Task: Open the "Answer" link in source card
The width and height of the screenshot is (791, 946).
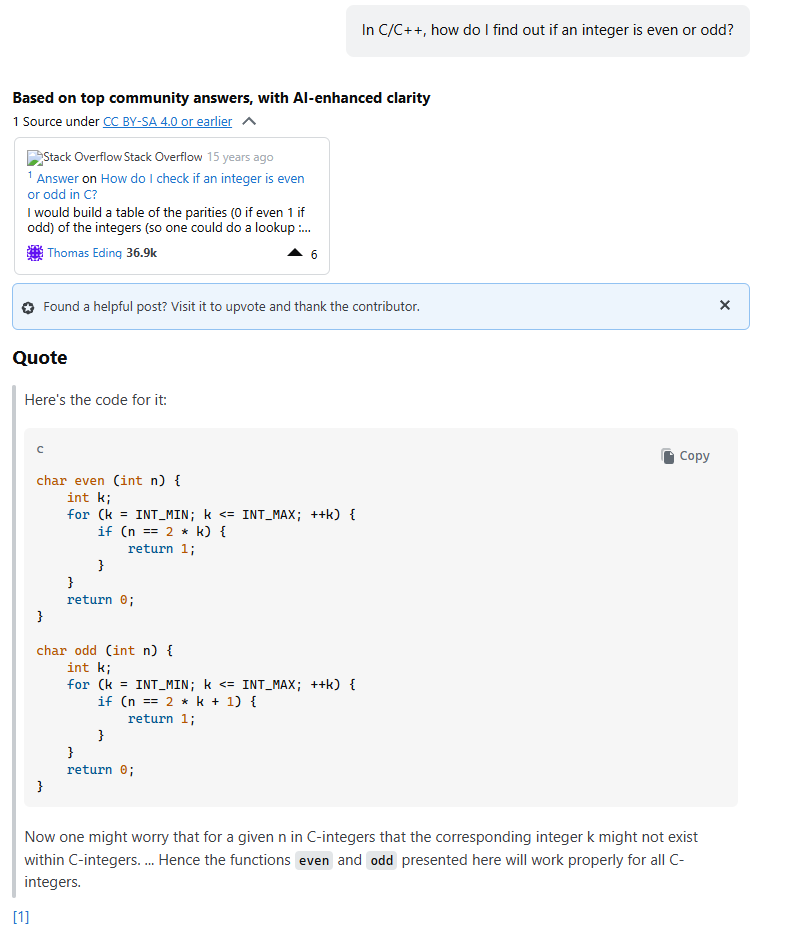Action: pos(58,179)
